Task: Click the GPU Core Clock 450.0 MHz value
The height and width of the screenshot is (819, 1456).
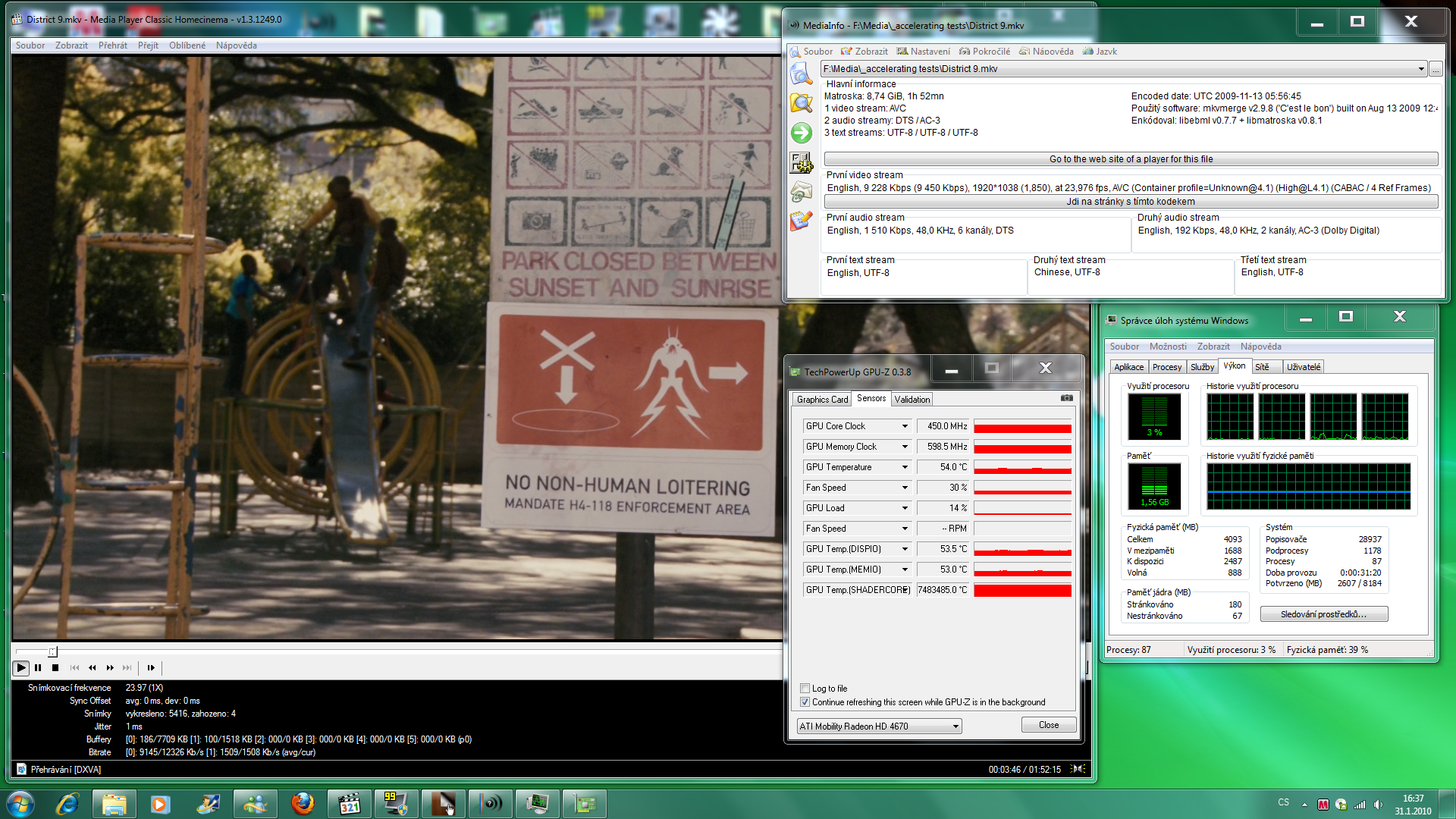Action: point(944,426)
